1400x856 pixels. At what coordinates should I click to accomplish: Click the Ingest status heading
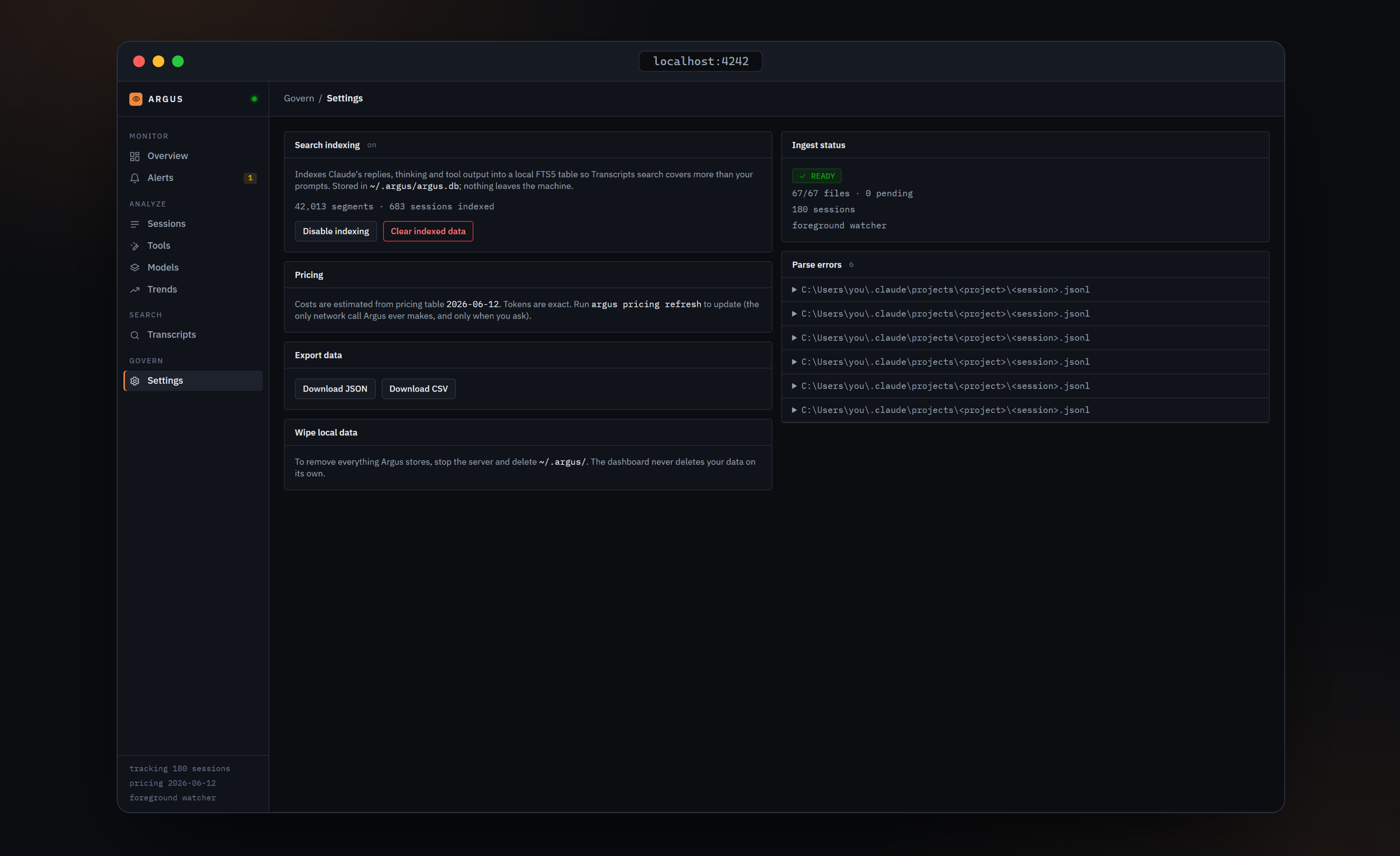pos(818,145)
